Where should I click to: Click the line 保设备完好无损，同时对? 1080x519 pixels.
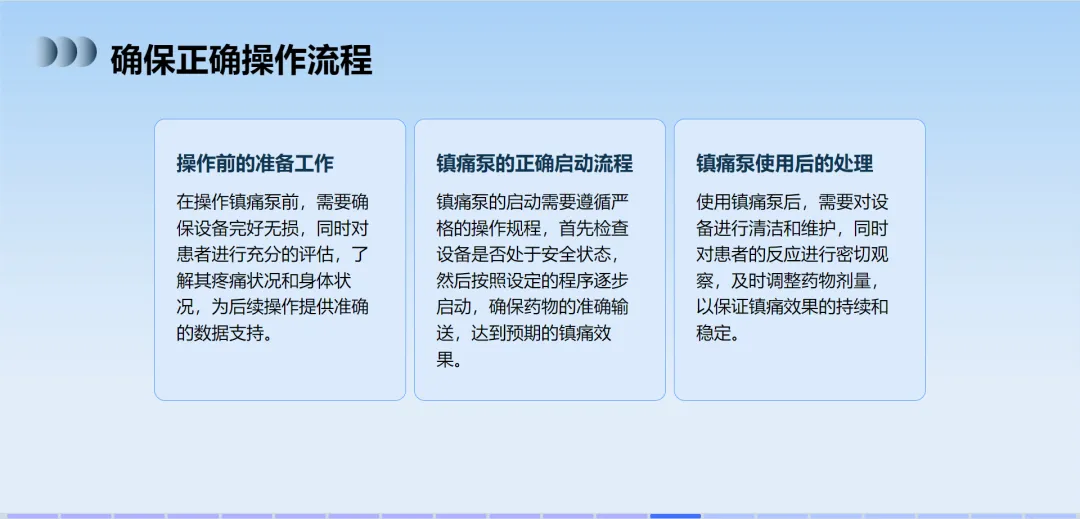click(x=273, y=228)
